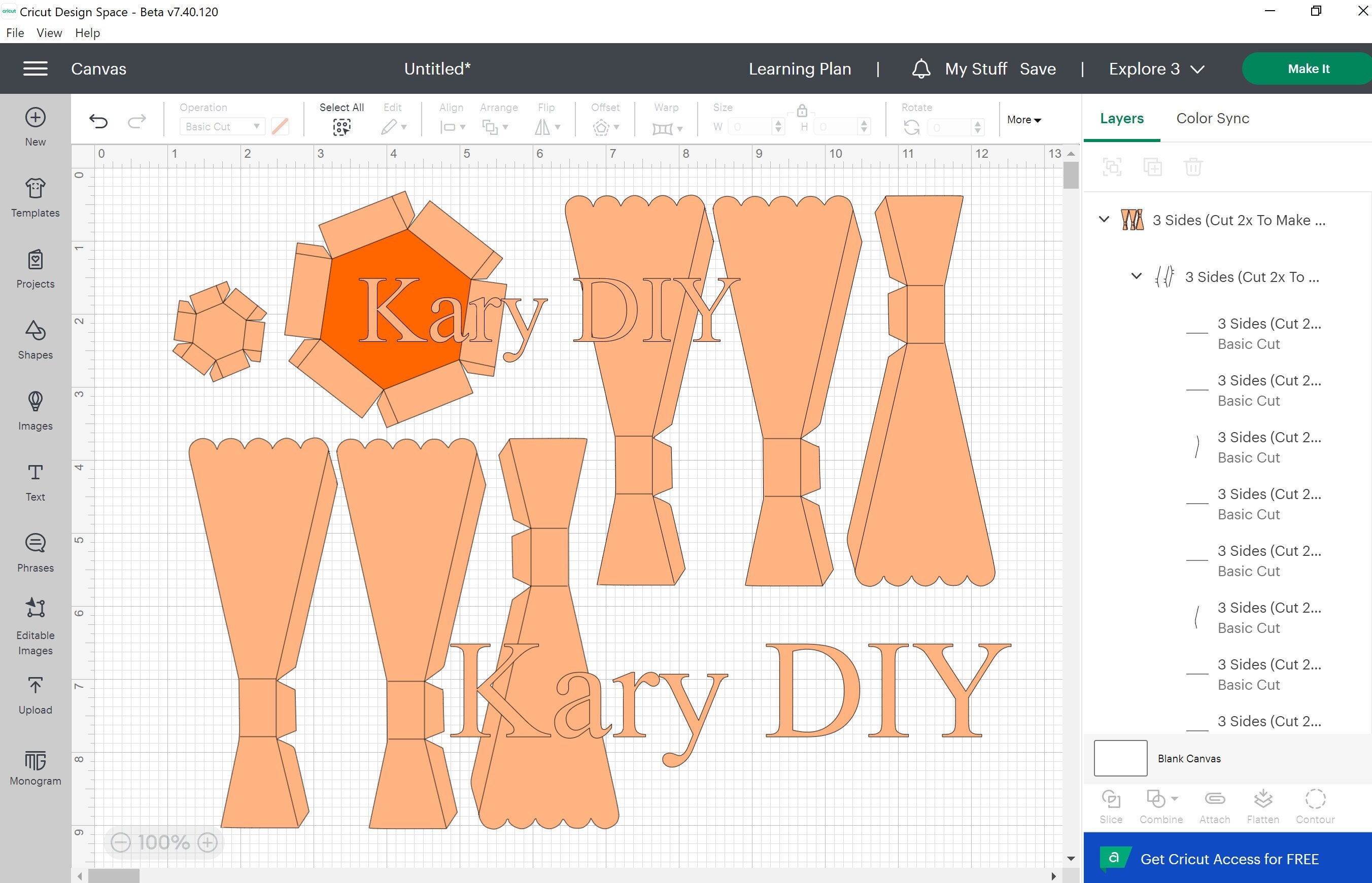Click the Combine tool

tap(1156, 804)
